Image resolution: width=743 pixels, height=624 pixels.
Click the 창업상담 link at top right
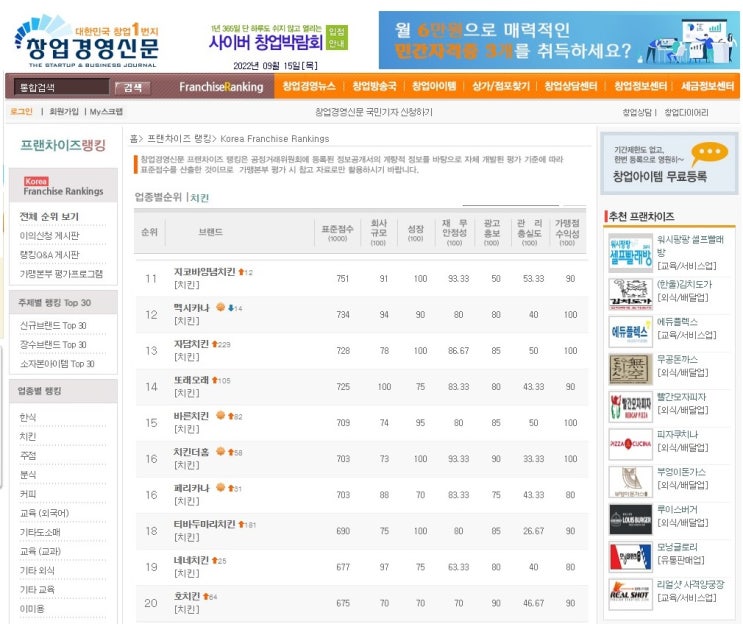point(636,112)
